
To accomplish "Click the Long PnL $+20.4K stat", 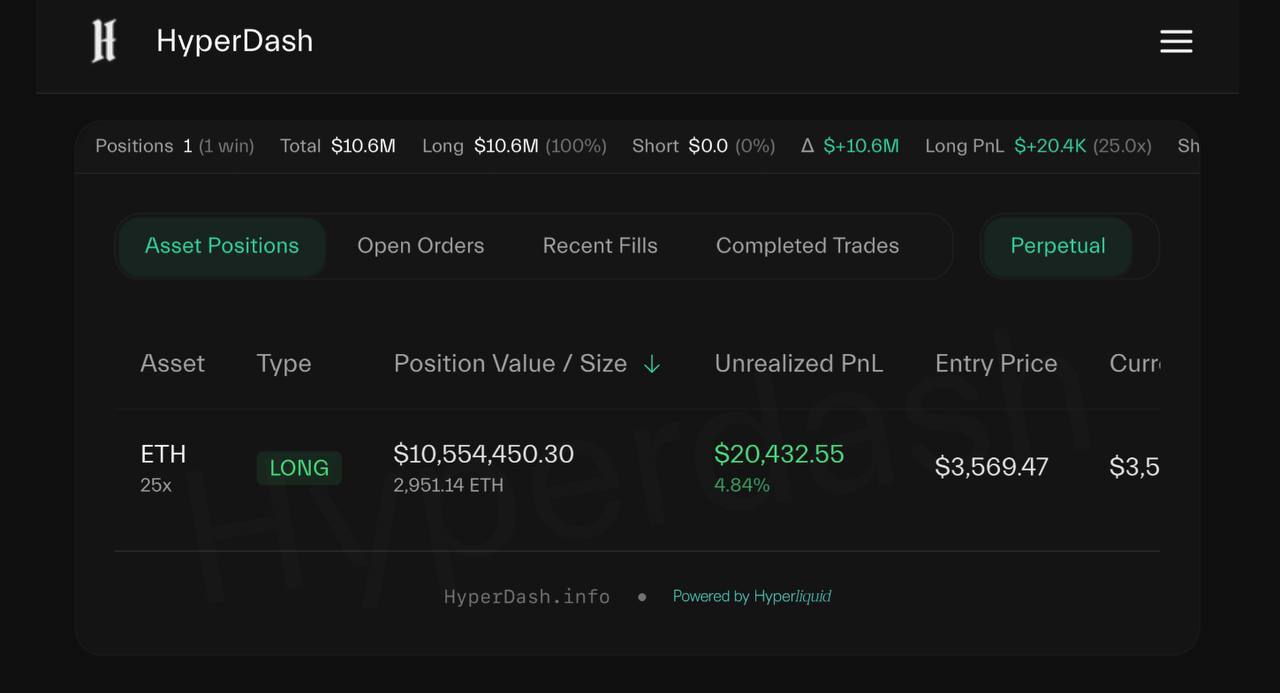I will pyautogui.click(x=1038, y=146).
